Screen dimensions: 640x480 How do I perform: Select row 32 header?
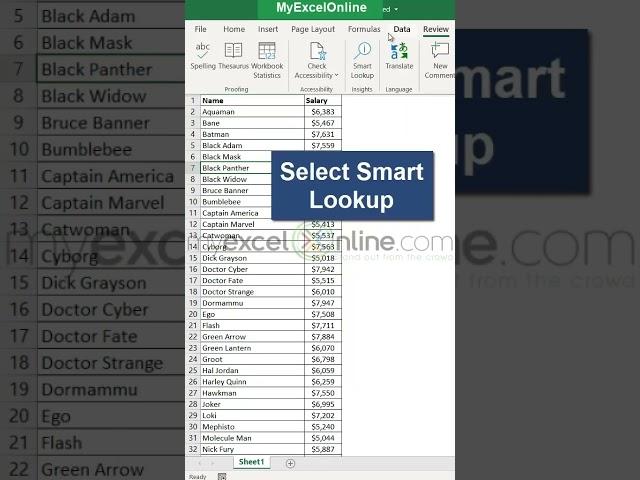coord(193,449)
